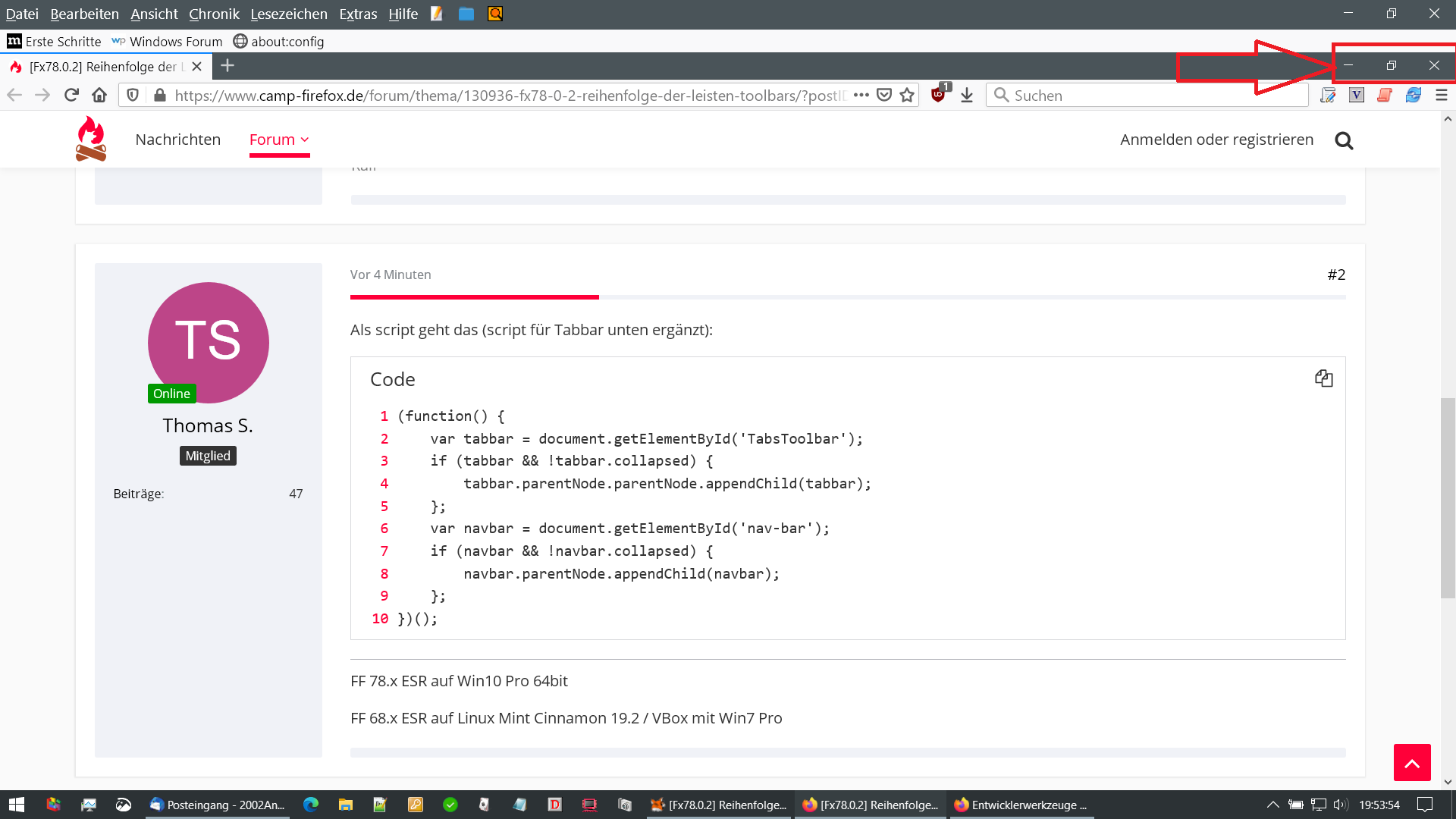Reload the current page

point(71,95)
